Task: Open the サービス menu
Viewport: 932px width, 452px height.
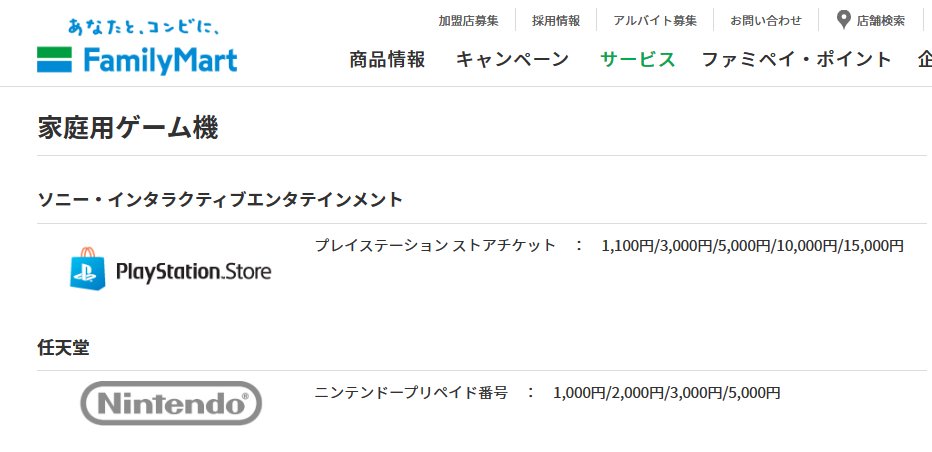Action: [x=638, y=59]
